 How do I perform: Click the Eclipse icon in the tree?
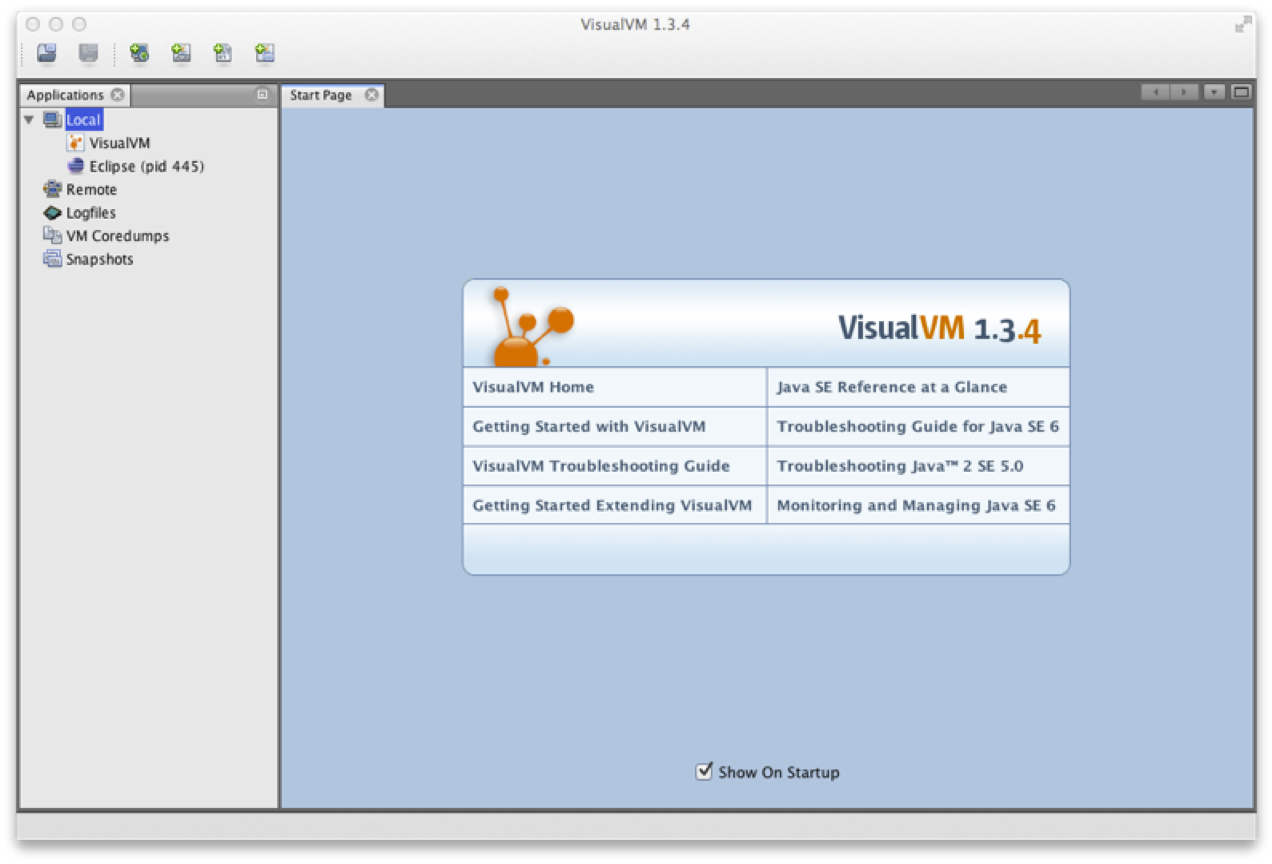pos(76,166)
